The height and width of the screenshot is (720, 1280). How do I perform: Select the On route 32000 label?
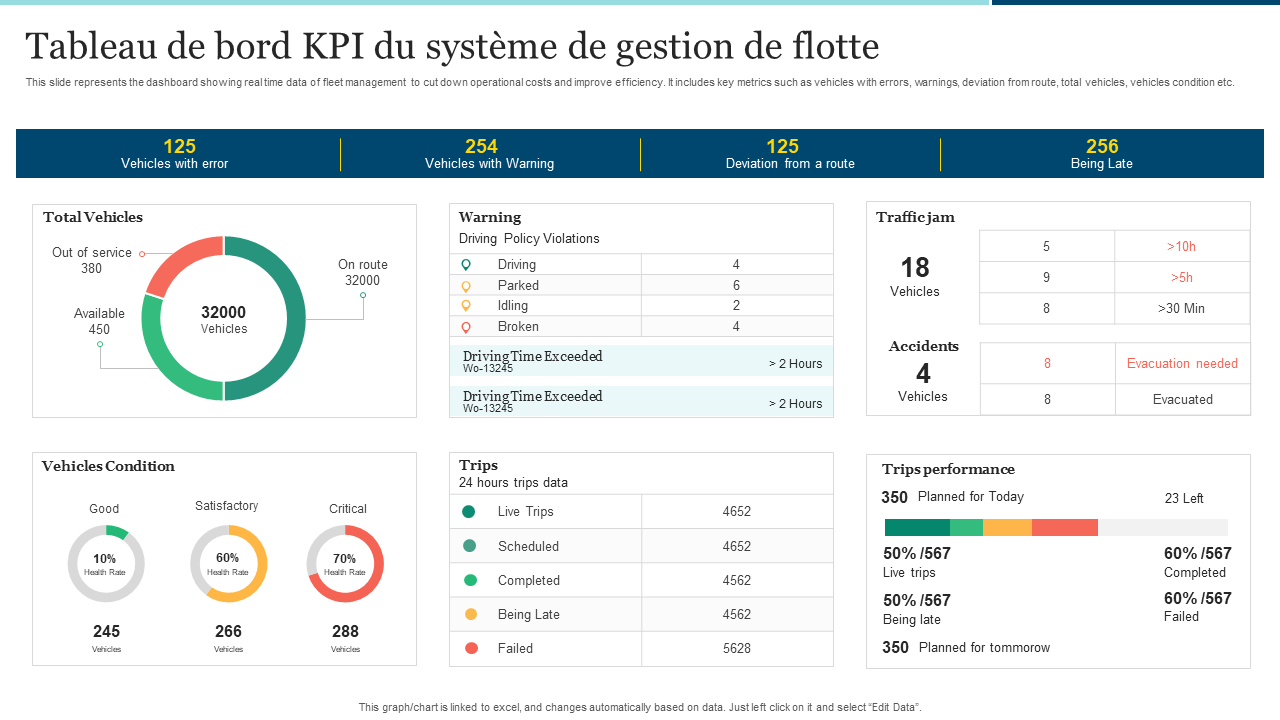(x=363, y=272)
